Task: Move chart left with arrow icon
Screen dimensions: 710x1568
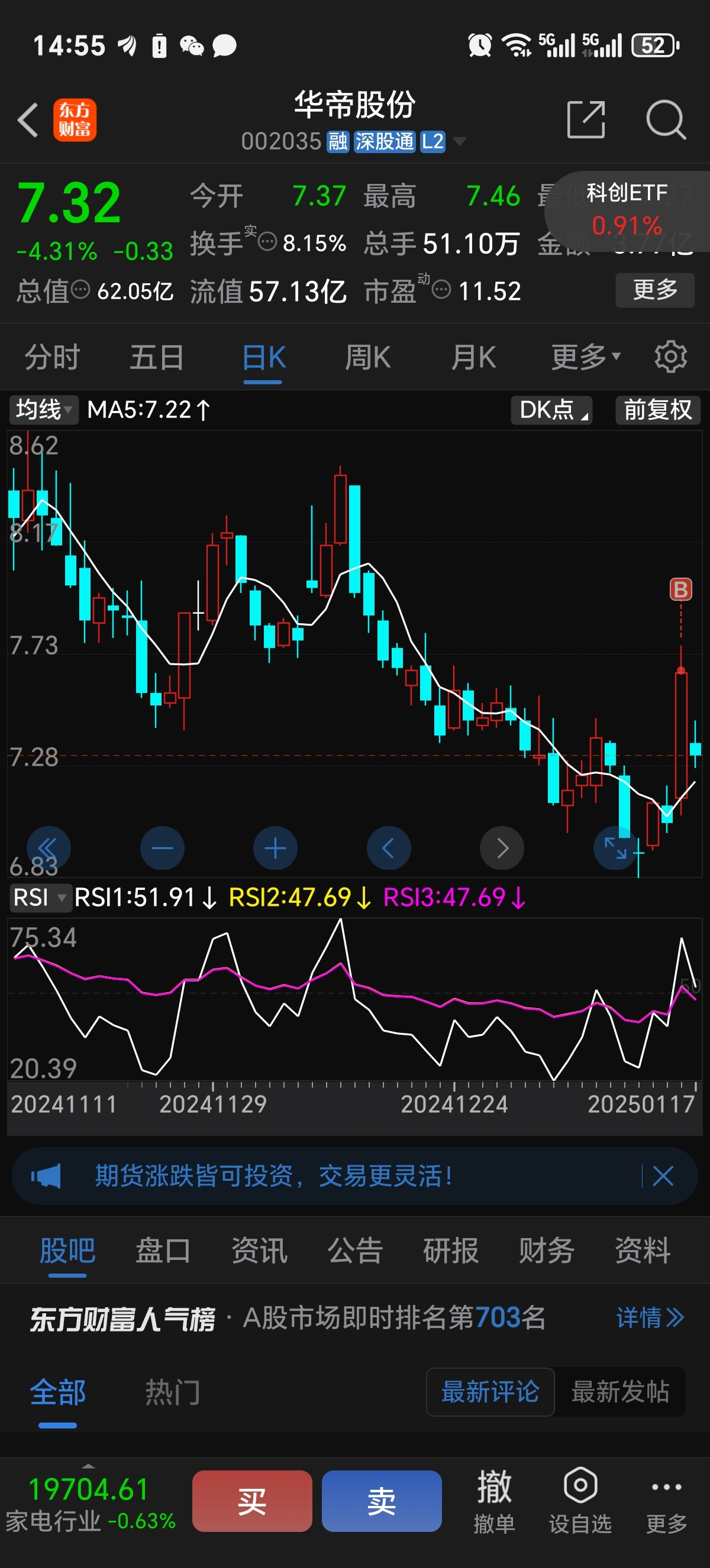Action: tap(389, 848)
